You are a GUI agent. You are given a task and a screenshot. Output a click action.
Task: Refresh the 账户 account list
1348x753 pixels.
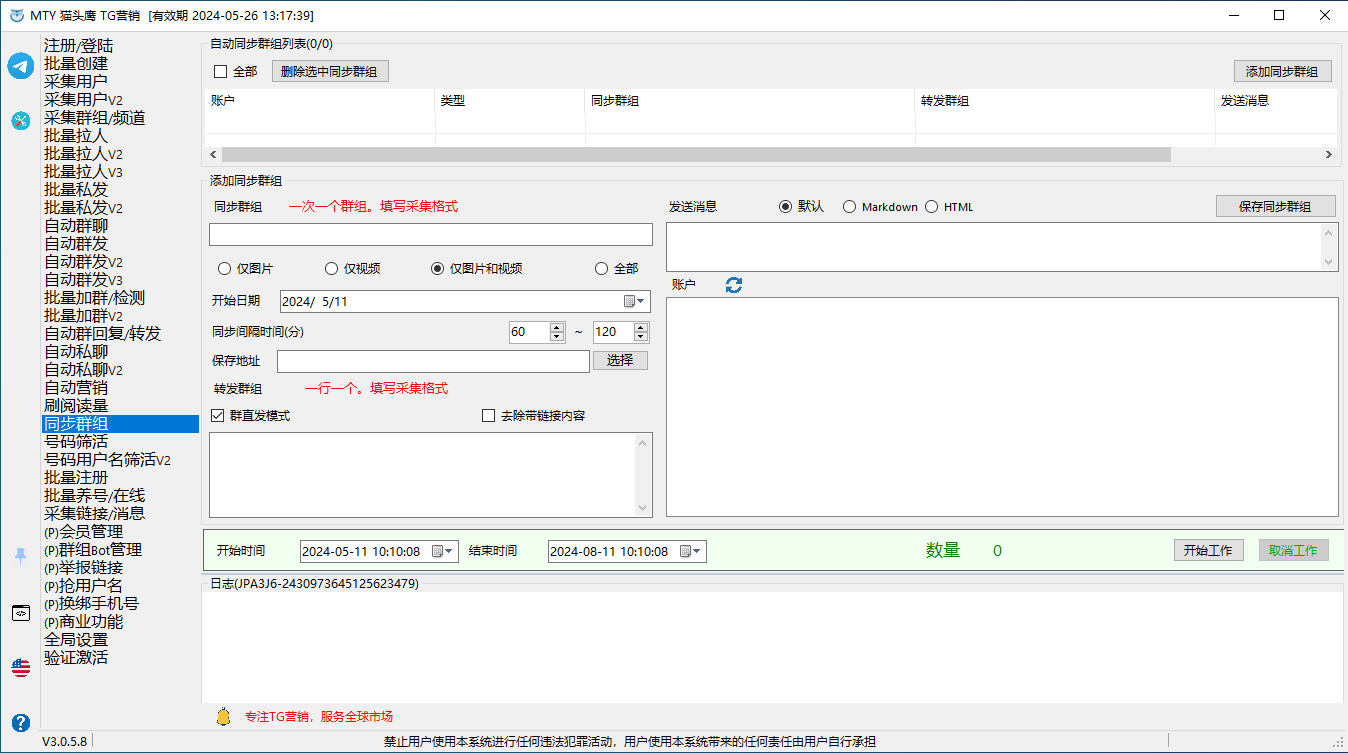point(734,285)
